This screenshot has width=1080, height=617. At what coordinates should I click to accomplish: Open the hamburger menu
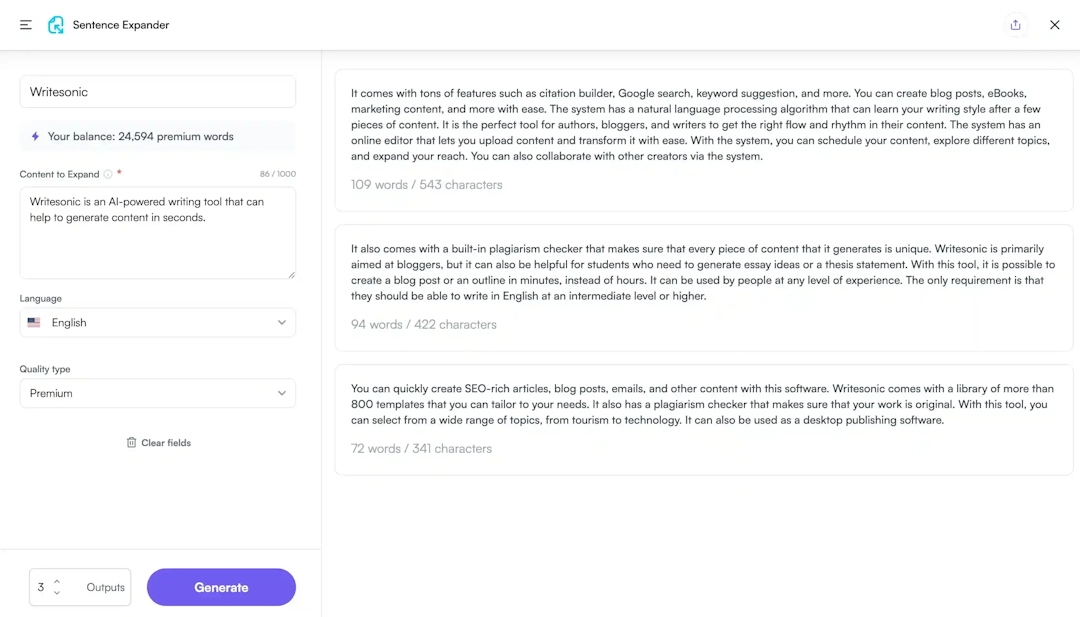[x=25, y=25]
